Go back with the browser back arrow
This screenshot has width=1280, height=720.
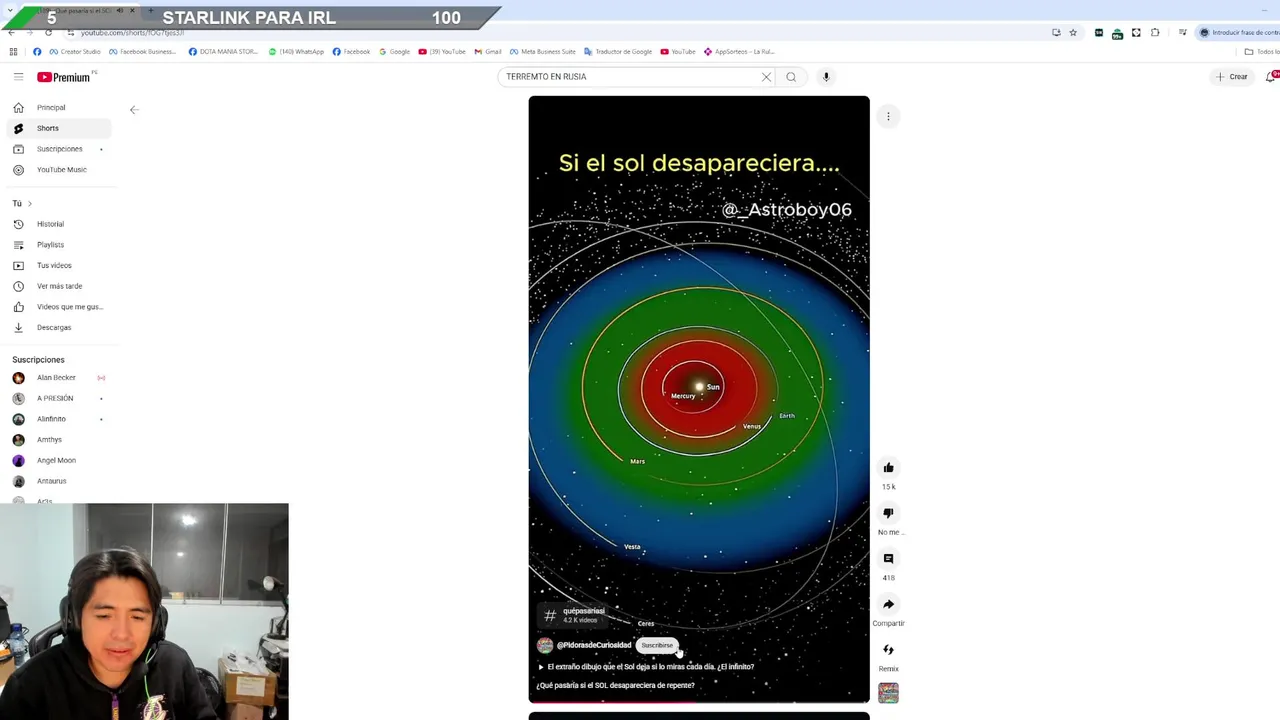11,33
